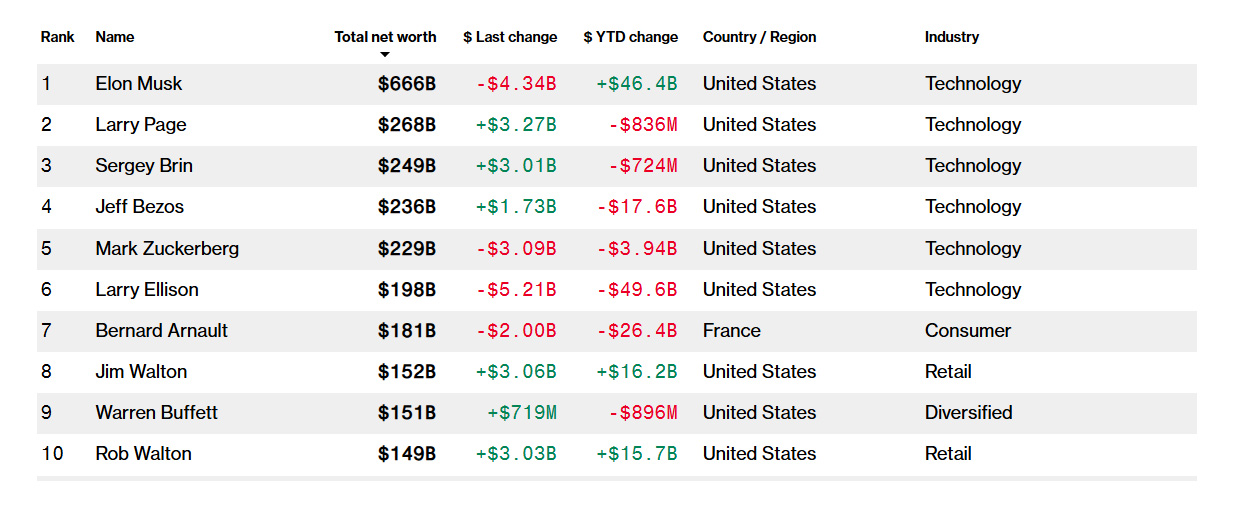This screenshot has width=1238, height=515.
Task: Click France in Bernard Arnault's row
Action: click(731, 331)
